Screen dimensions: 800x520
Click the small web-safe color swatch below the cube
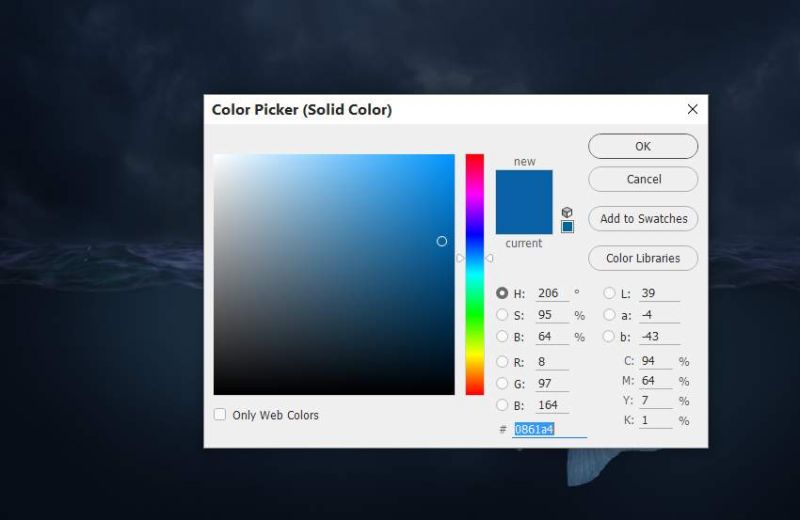(x=567, y=227)
